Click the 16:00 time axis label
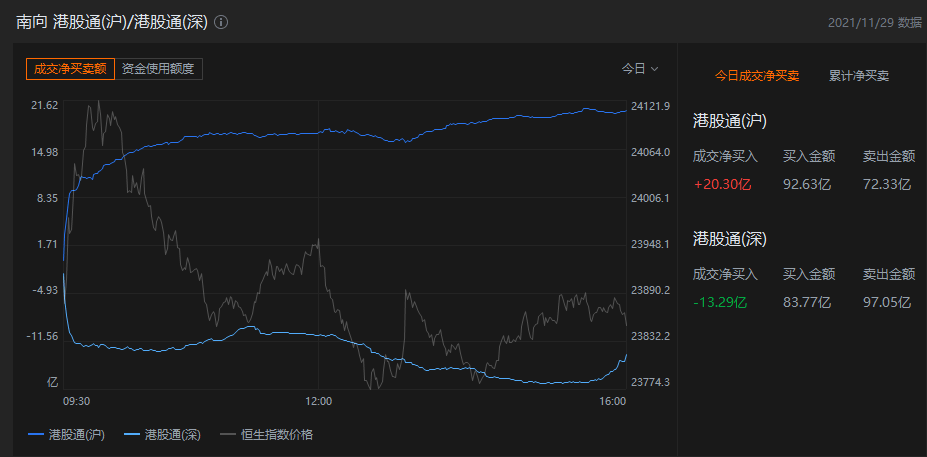Viewport: 927px width, 457px height. click(613, 401)
